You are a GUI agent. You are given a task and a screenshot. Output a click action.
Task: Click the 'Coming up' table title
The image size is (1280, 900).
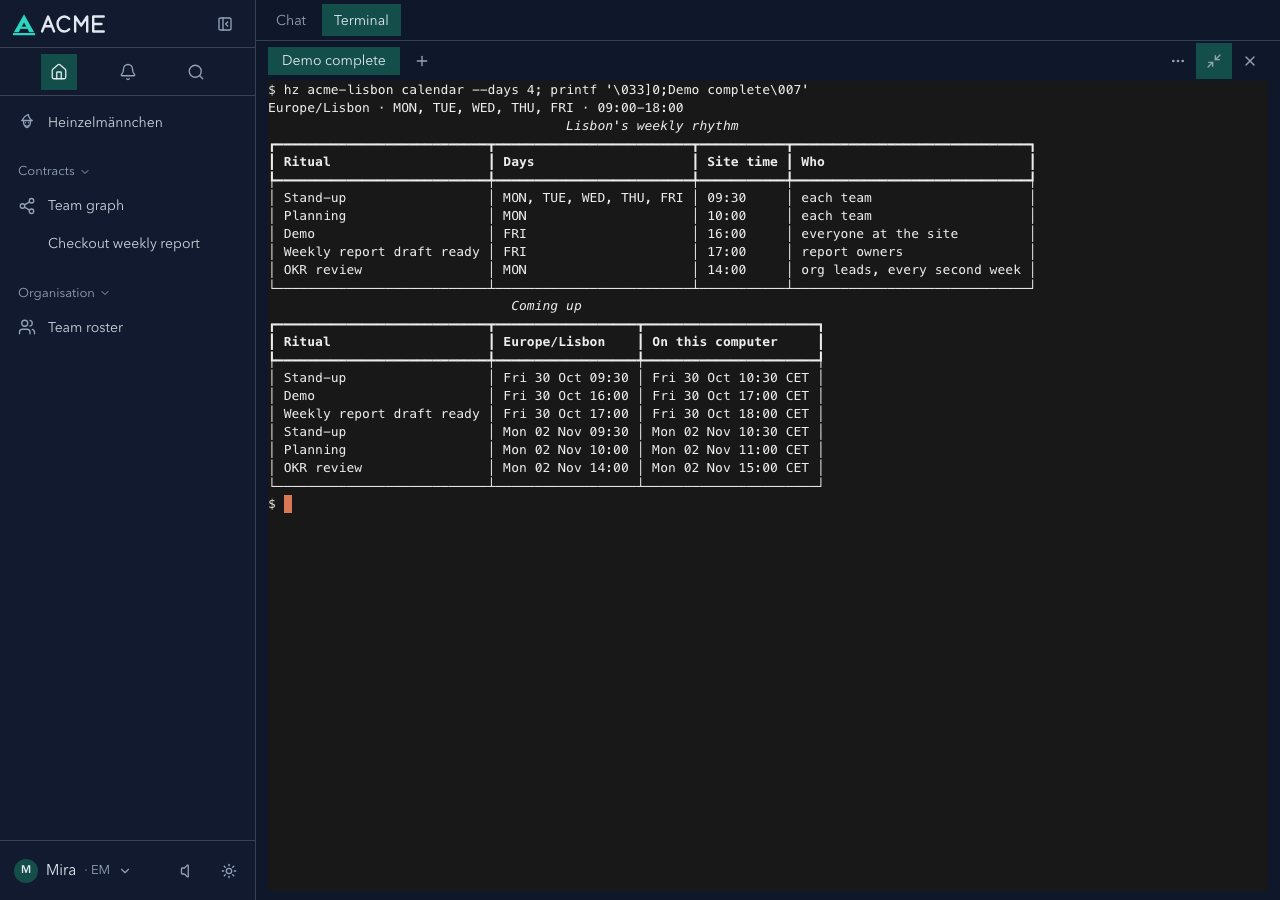point(546,306)
